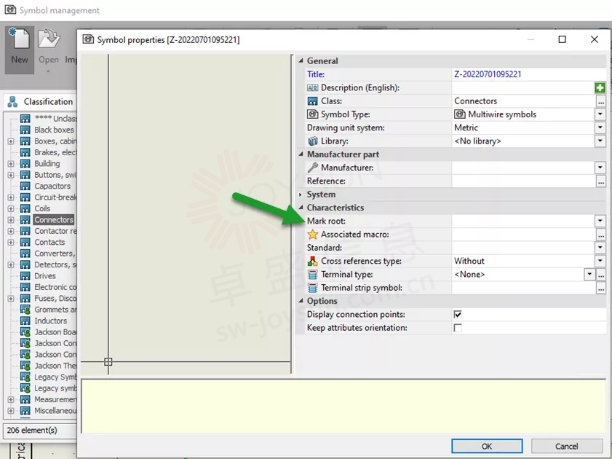This screenshot has height=459, width=612.
Task: Open the Standard dropdown
Action: click(600, 247)
